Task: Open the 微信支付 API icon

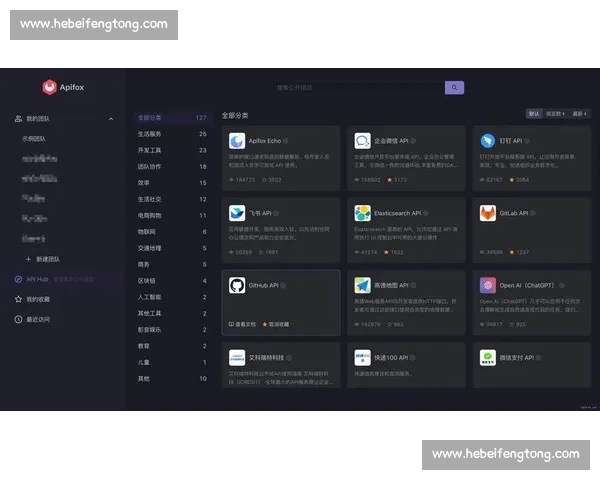Action: [x=487, y=357]
